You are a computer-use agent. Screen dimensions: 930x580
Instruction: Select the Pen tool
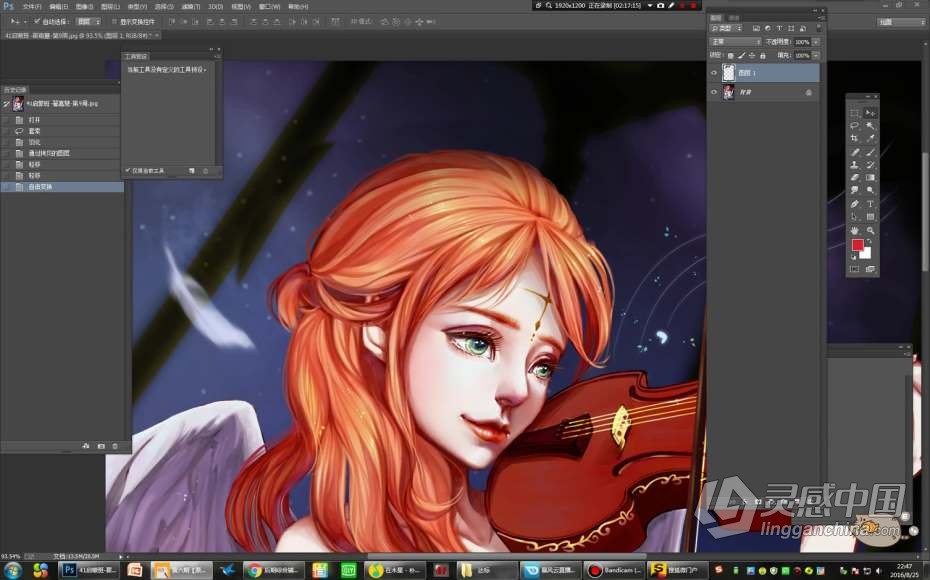click(854, 203)
